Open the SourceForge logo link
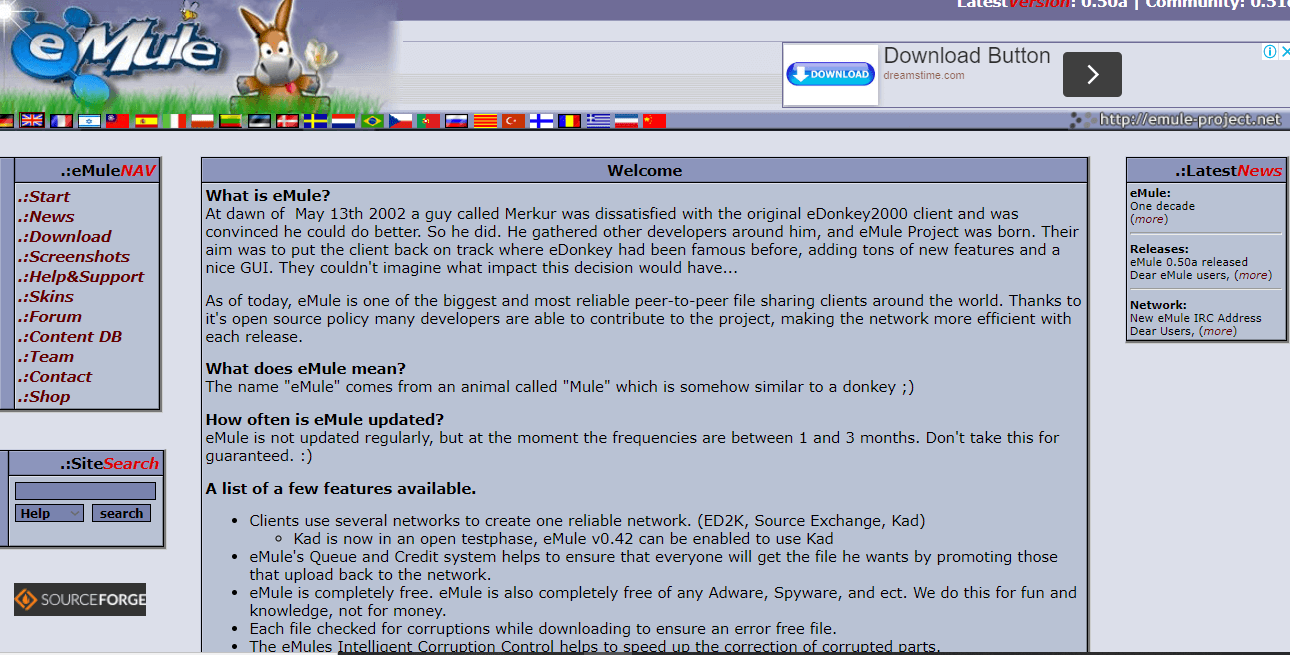 click(x=80, y=600)
